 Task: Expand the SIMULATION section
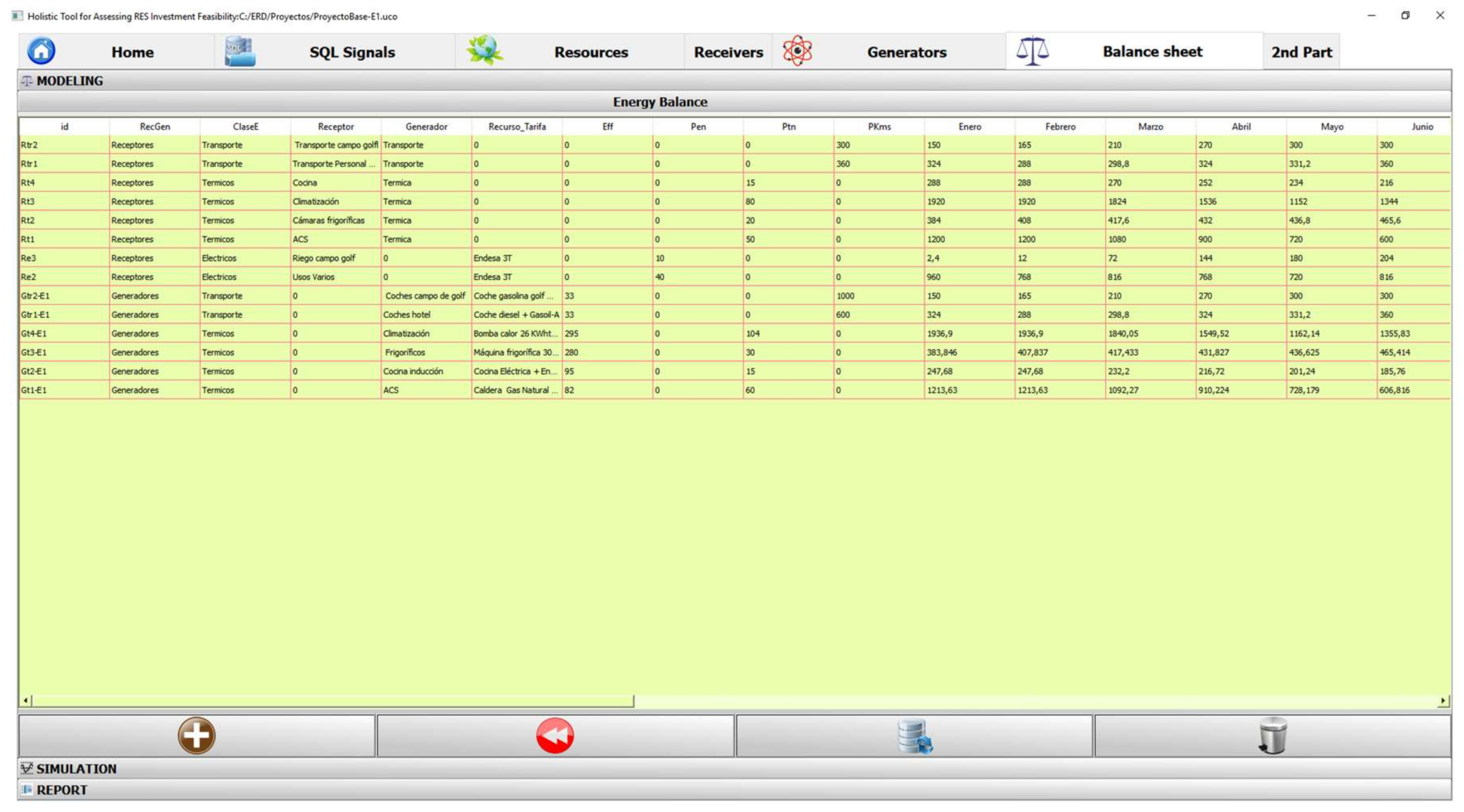point(76,768)
